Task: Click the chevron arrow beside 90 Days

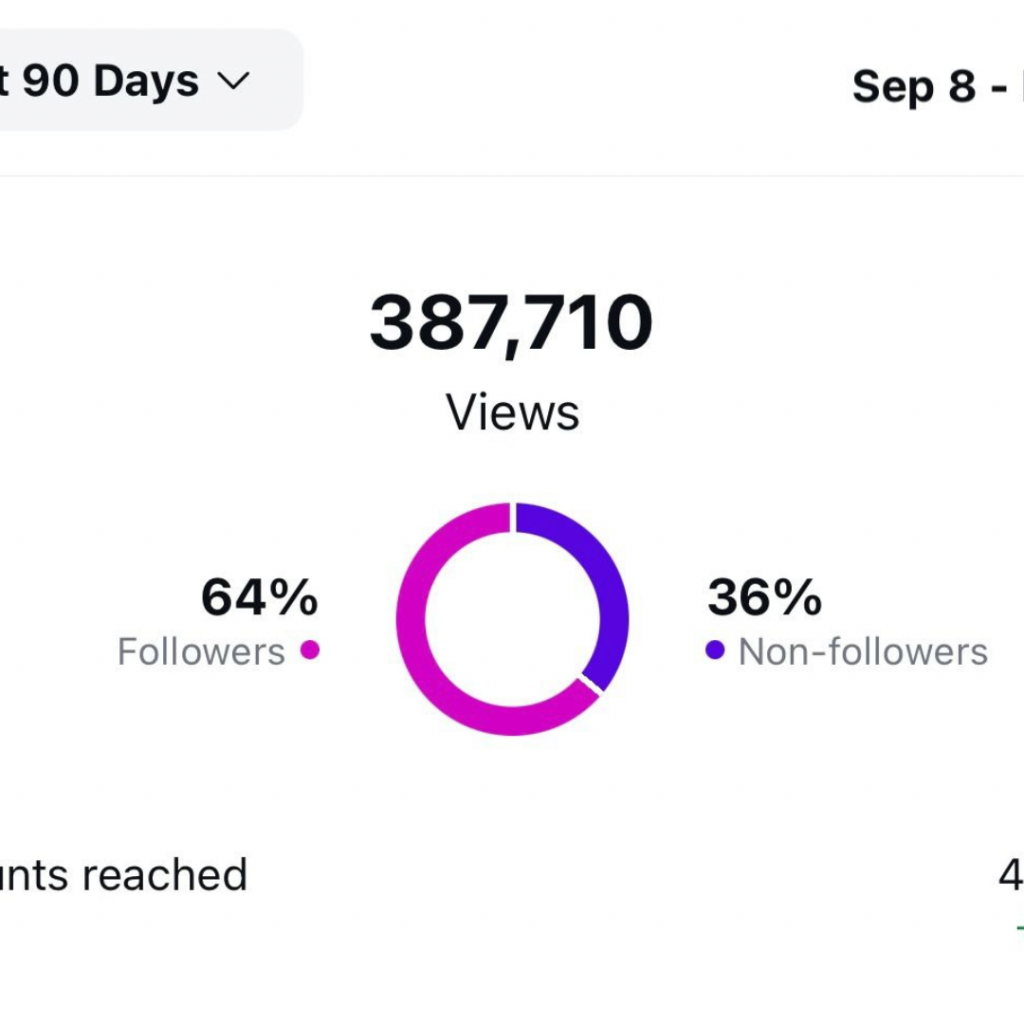Action: (x=233, y=81)
